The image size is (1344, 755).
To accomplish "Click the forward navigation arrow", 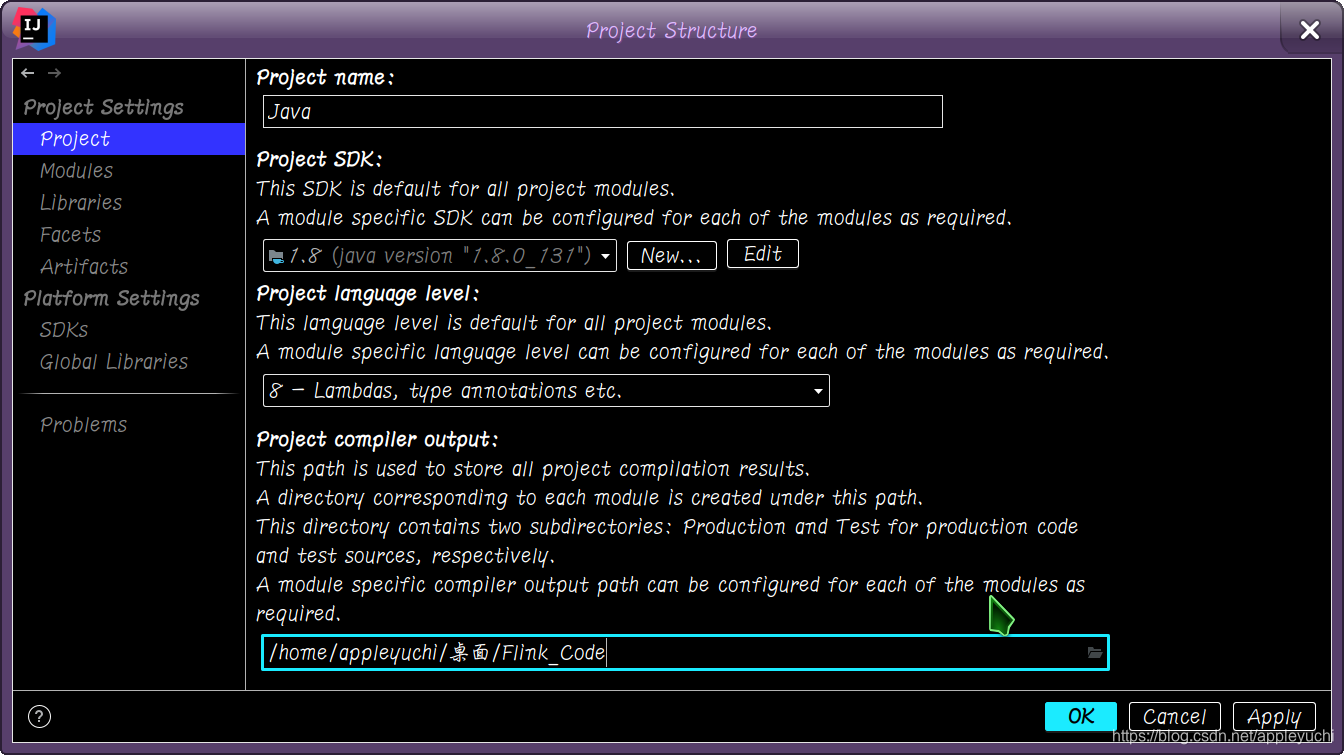I will tap(54, 72).
